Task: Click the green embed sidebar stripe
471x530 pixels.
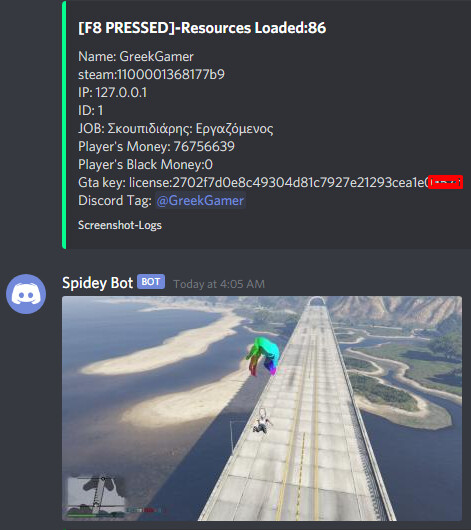Action: click(x=64, y=125)
